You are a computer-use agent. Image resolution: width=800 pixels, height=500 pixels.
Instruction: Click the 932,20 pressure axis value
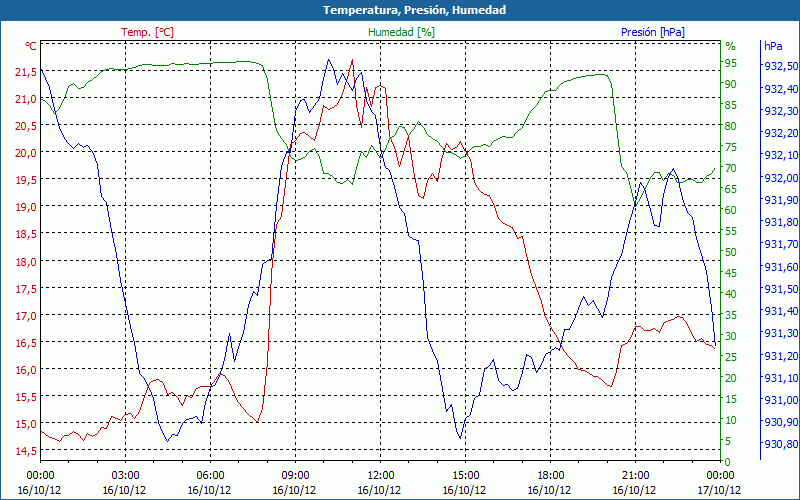(x=781, y=133)
